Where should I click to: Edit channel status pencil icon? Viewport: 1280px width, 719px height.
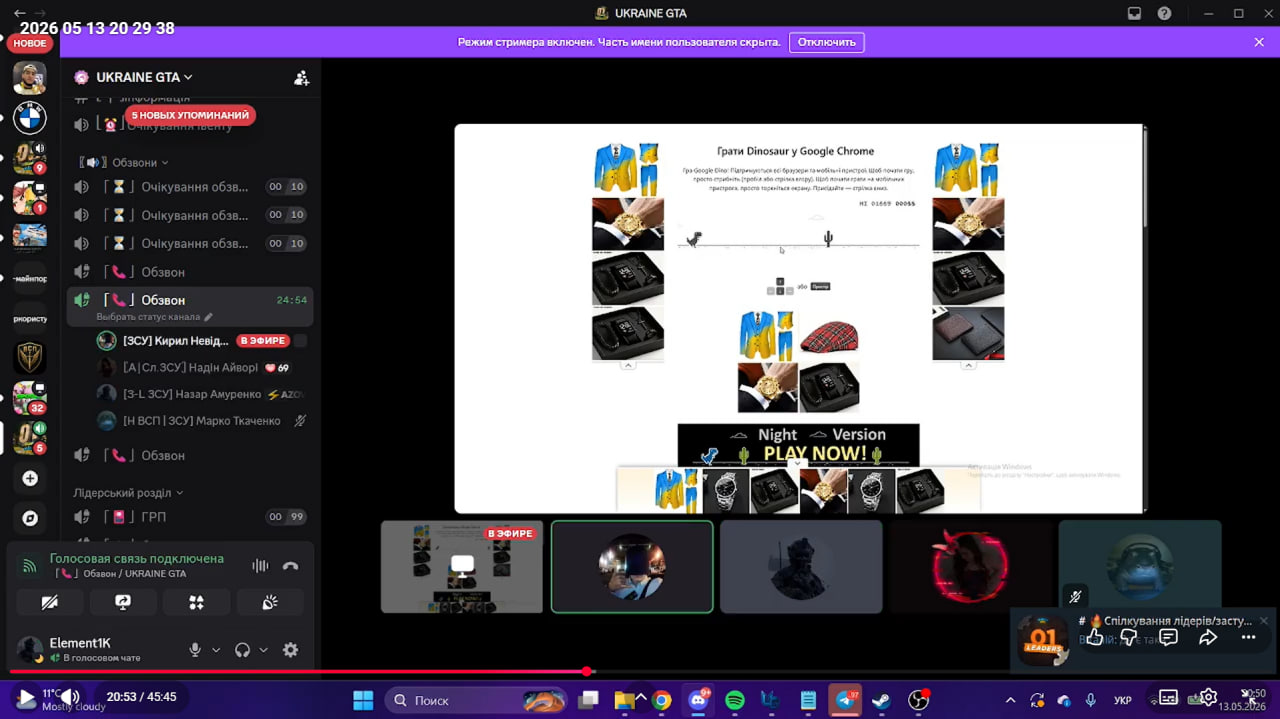(208, 317)
